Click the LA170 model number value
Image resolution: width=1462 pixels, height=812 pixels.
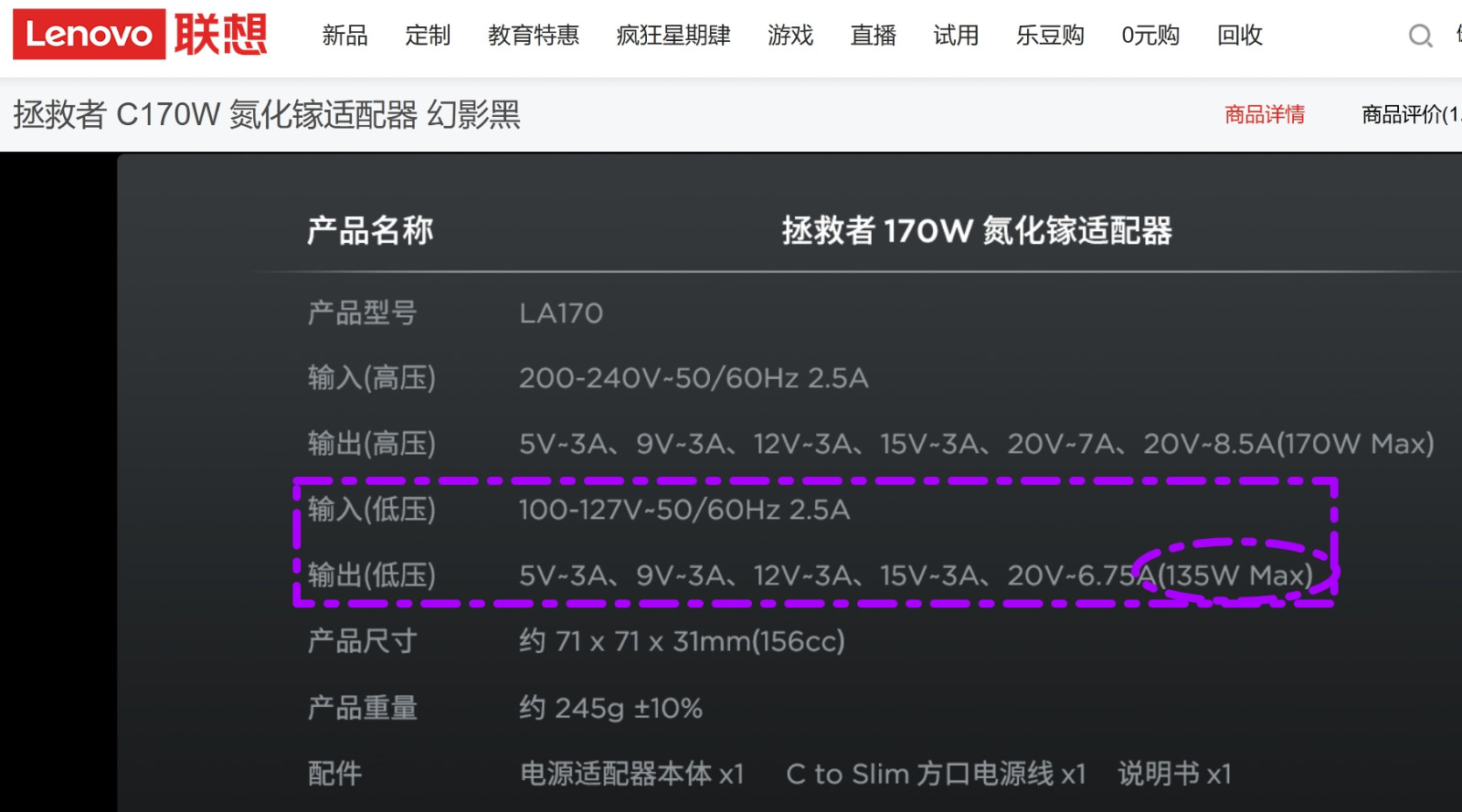point(561,313)
